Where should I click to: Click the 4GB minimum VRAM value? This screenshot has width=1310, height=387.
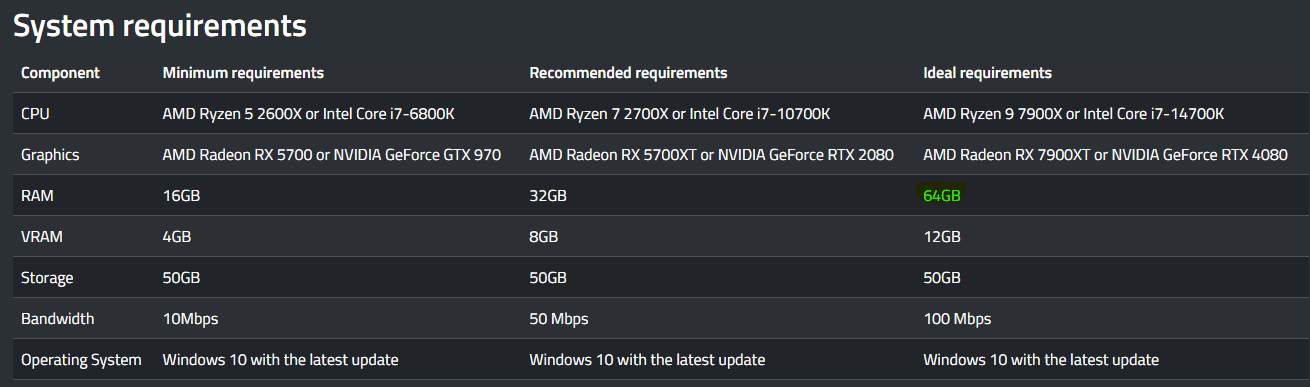[x=177, y=237]
